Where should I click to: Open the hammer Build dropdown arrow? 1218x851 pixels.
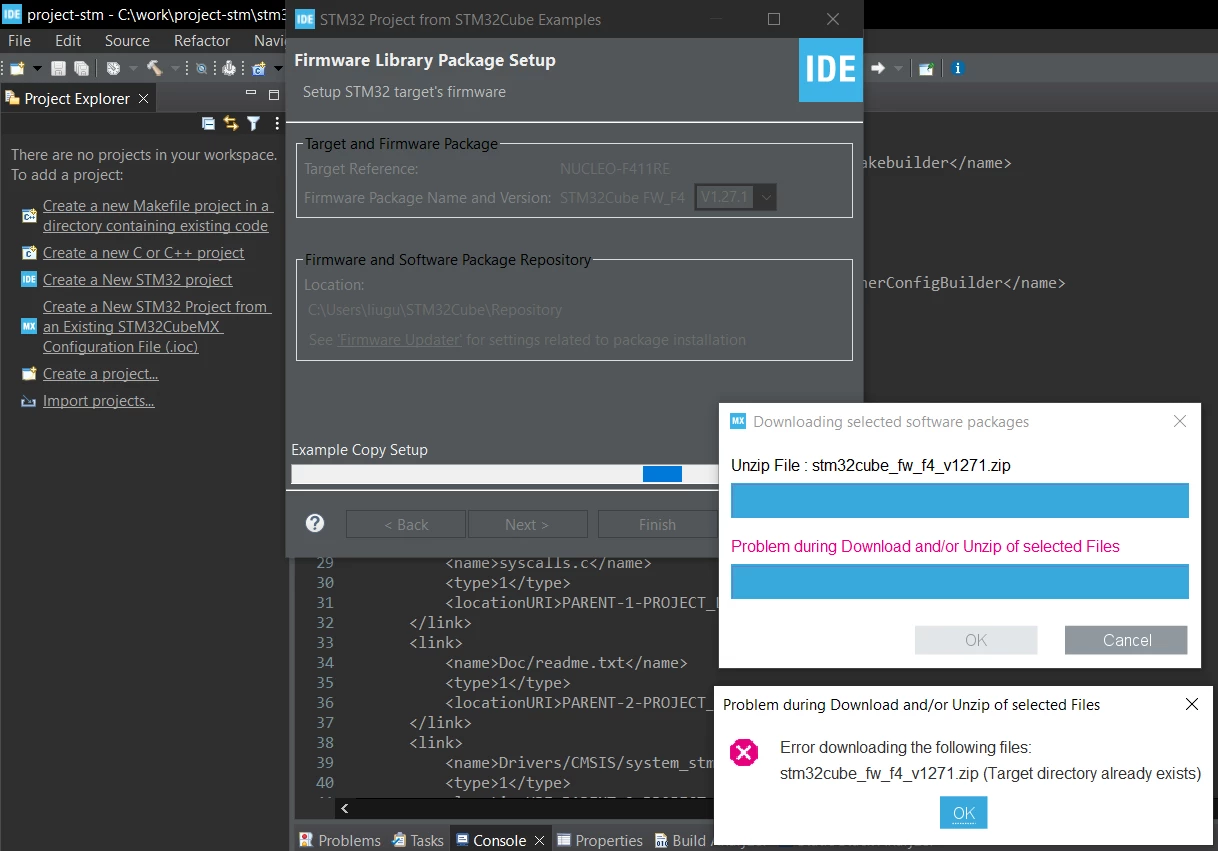coord(175,68)
